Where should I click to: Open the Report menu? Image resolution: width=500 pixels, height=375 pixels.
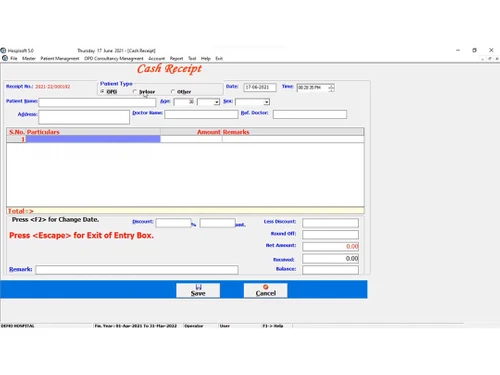[x=176, y=58]
